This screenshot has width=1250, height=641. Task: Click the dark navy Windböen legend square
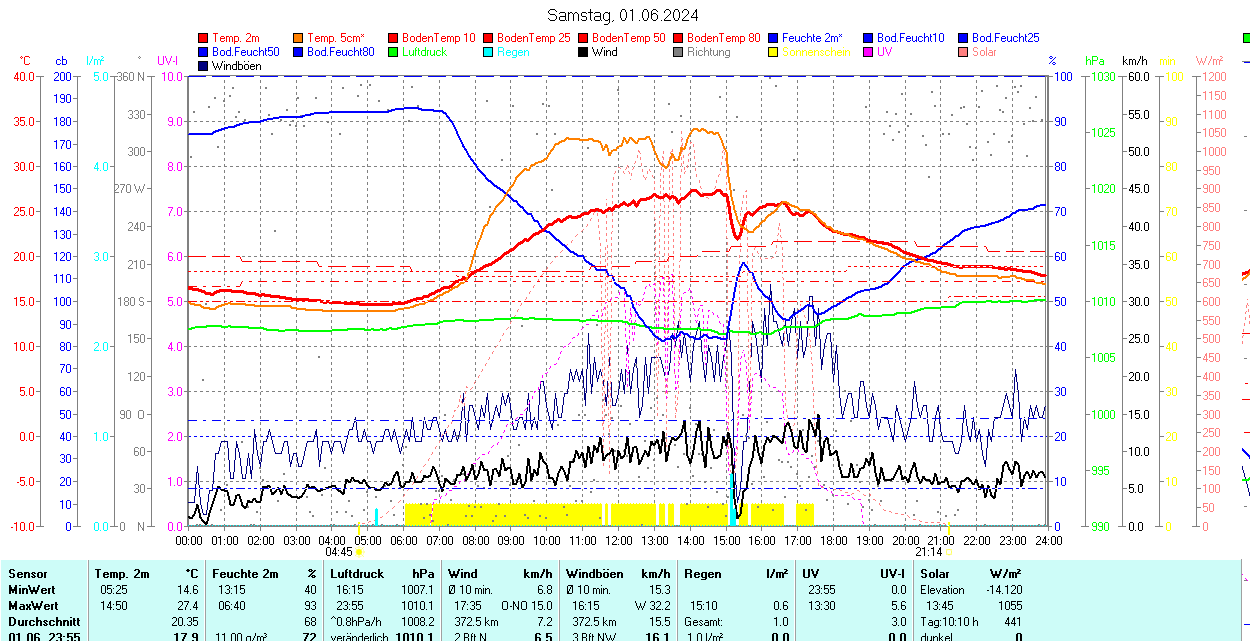click(x=204, y=66)
